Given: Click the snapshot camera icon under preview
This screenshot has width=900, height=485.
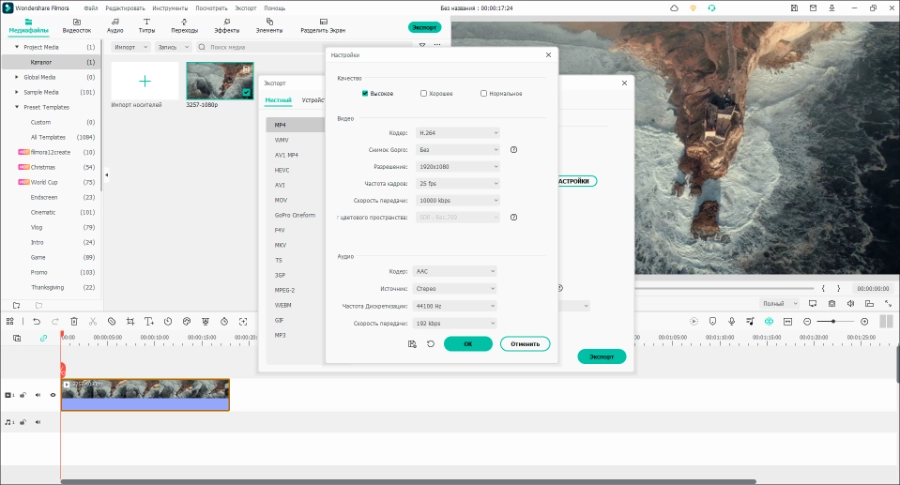Looking at the screenshot, I should (832, 304).
